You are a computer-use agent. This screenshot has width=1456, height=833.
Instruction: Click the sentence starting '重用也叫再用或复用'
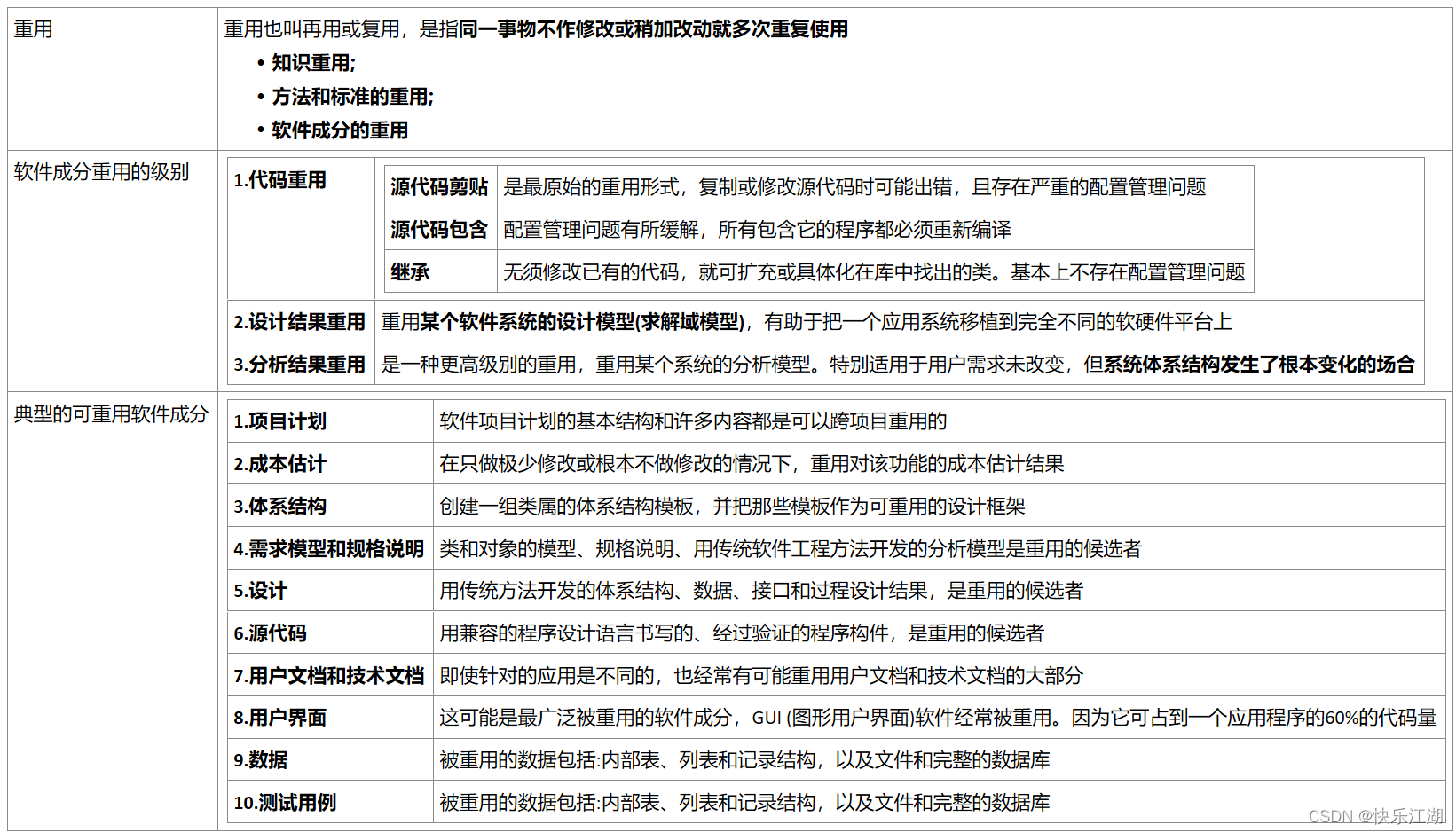click(x=536, y=29)
